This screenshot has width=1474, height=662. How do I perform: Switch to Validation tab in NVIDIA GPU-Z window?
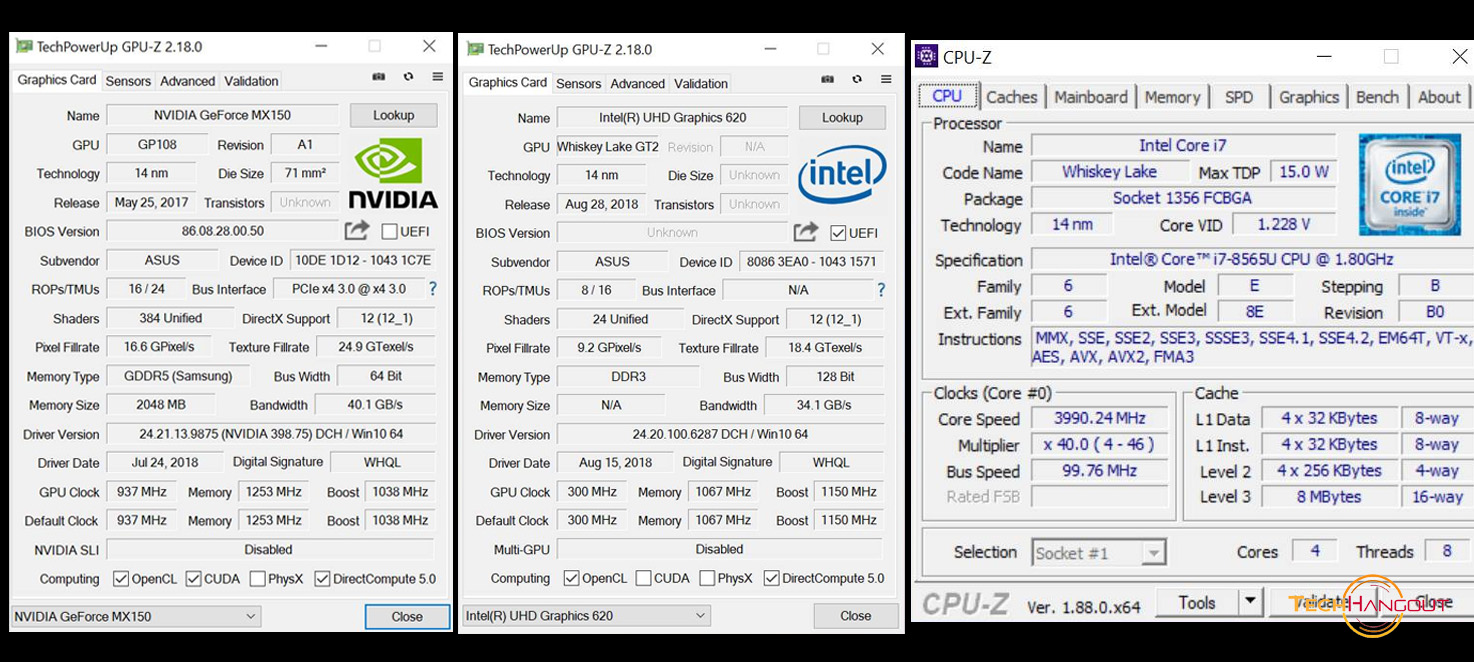pos(251,81)
